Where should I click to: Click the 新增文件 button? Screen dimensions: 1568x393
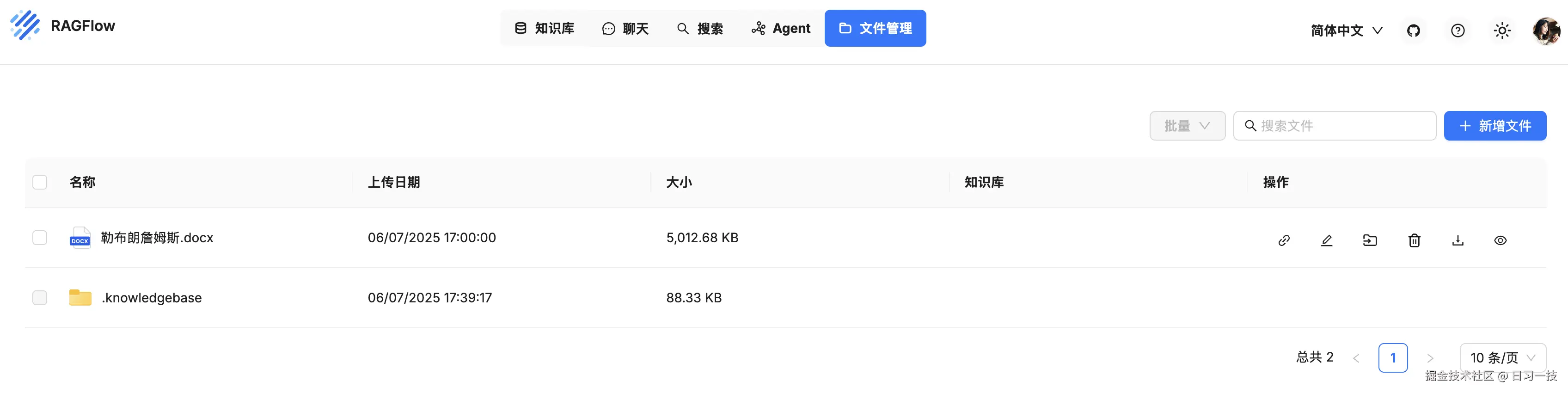pyautogui.click(x=1495, y=125)
